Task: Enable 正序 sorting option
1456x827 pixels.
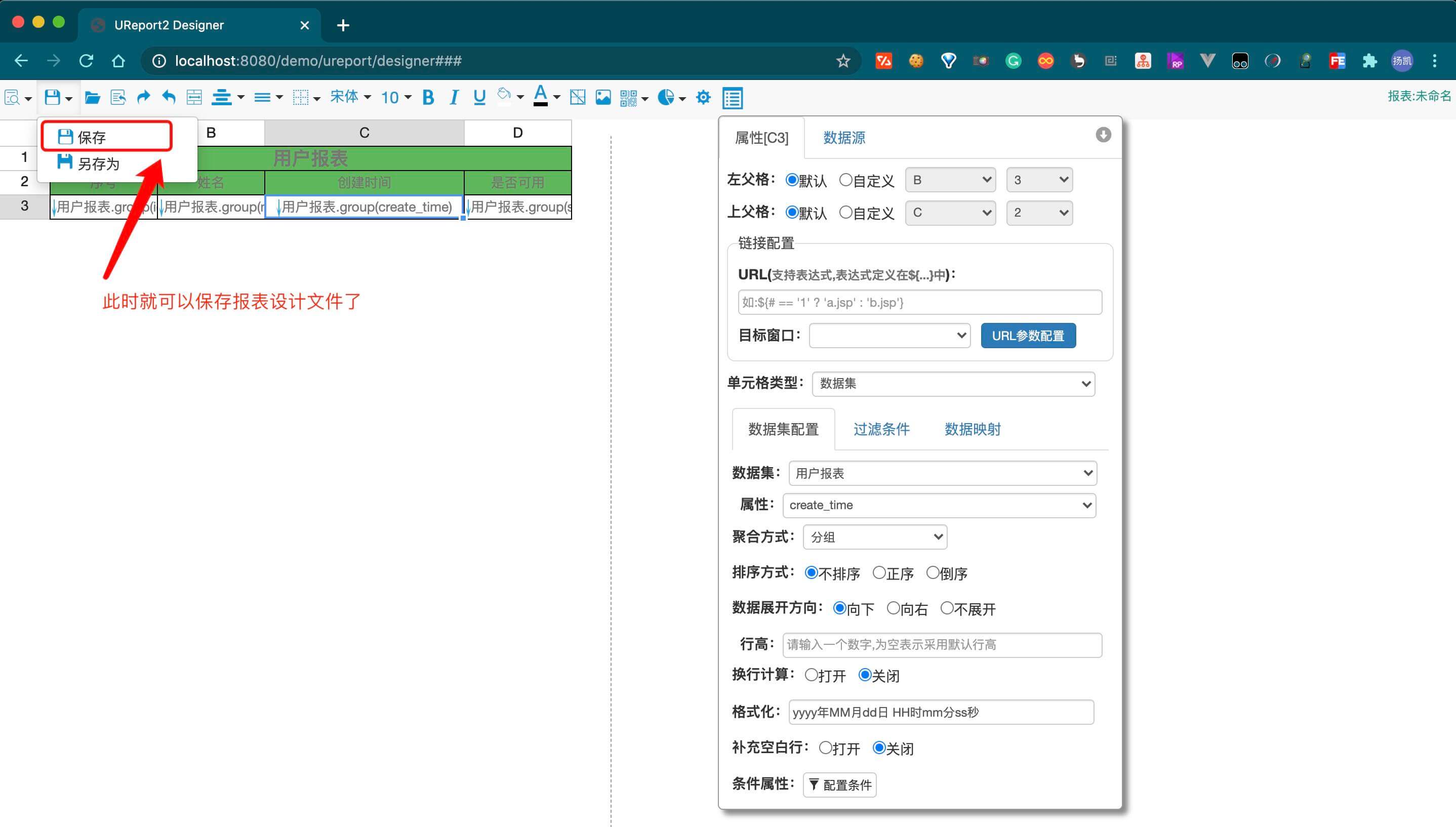Action: [x=879, y=573]
